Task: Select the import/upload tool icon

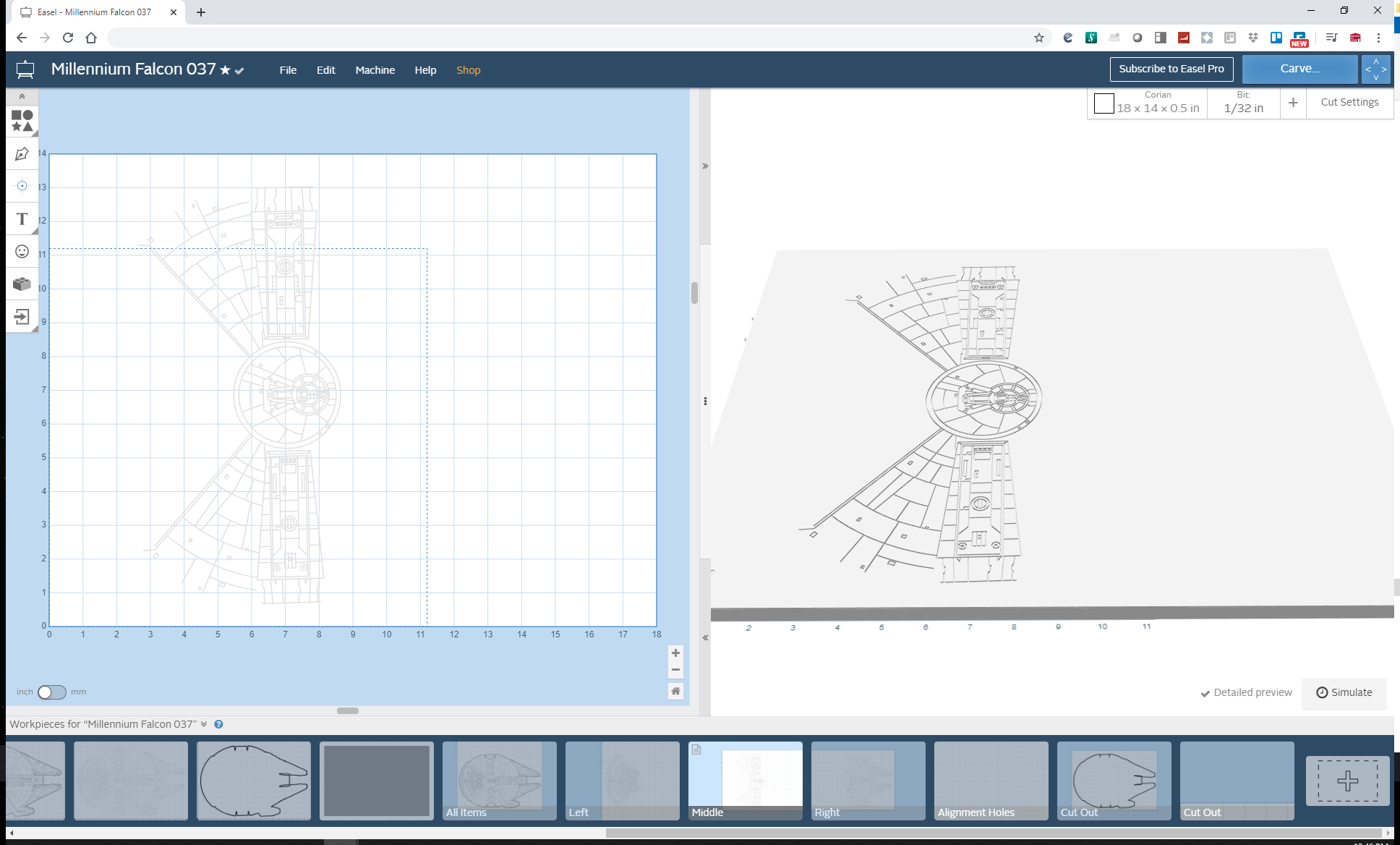Action: tap(21, 318)
